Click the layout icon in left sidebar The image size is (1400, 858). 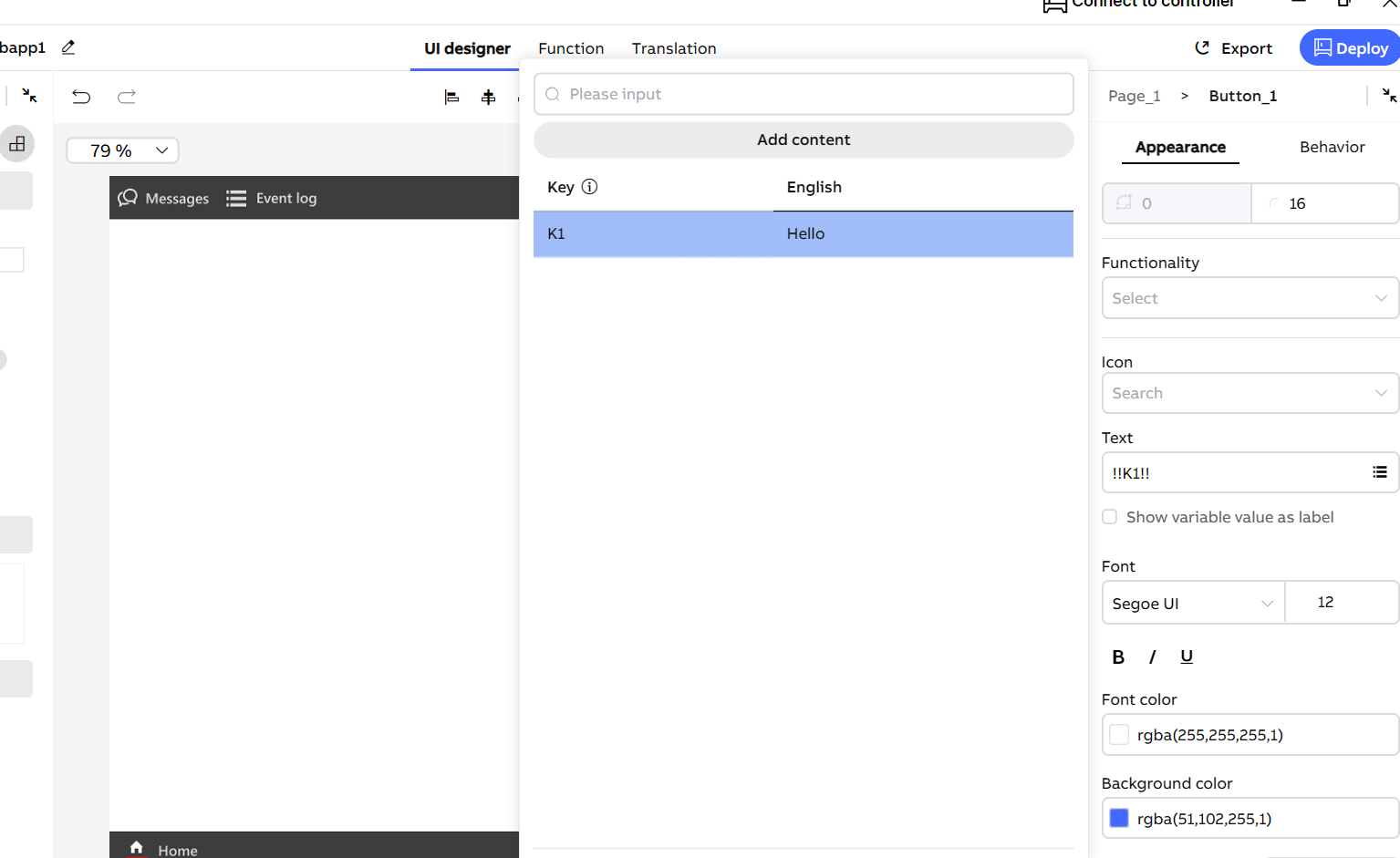pyautogui.click(x=17, y=144)
